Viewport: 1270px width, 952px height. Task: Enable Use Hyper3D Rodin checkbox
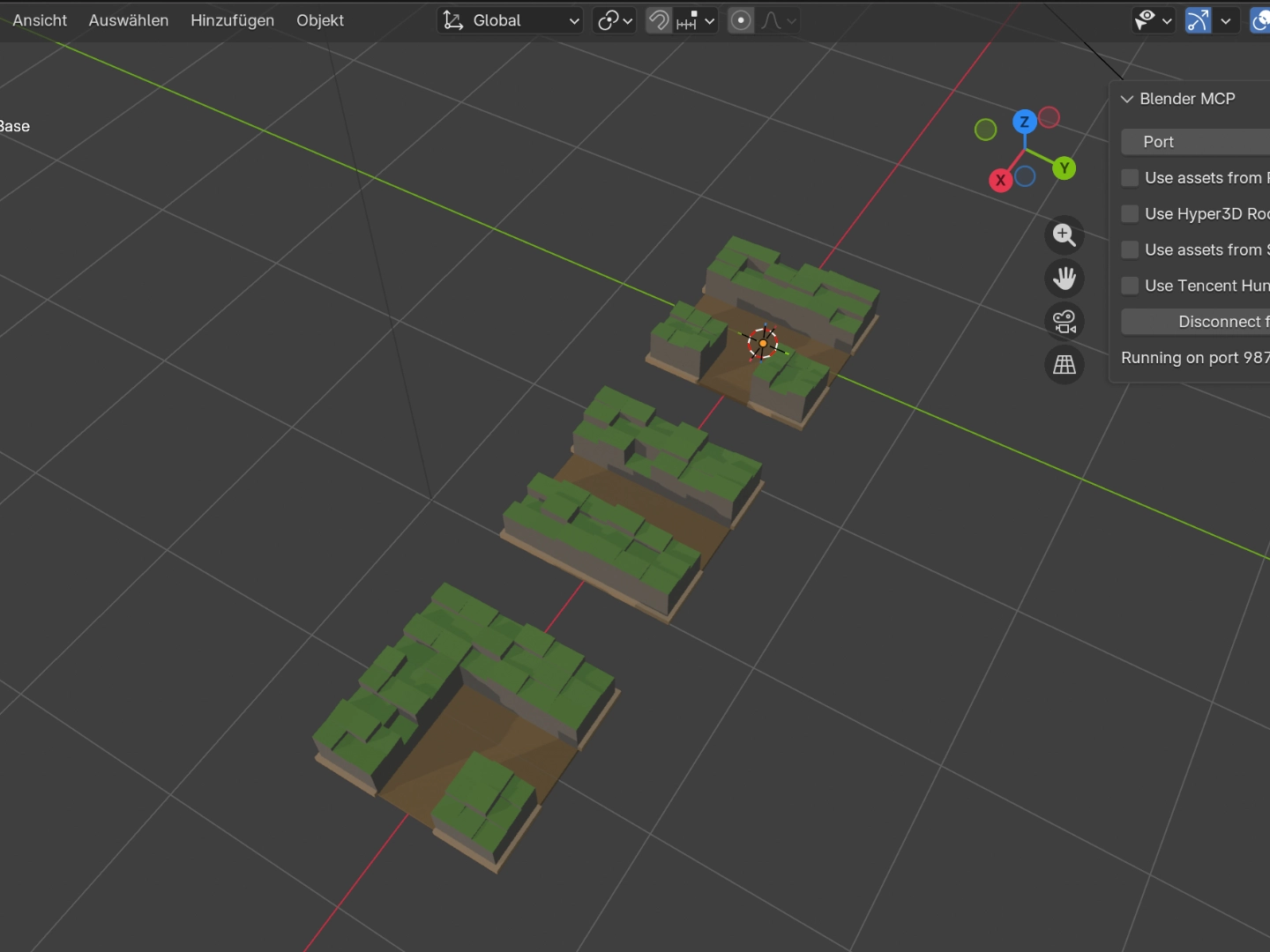[x=1130, y=214]
